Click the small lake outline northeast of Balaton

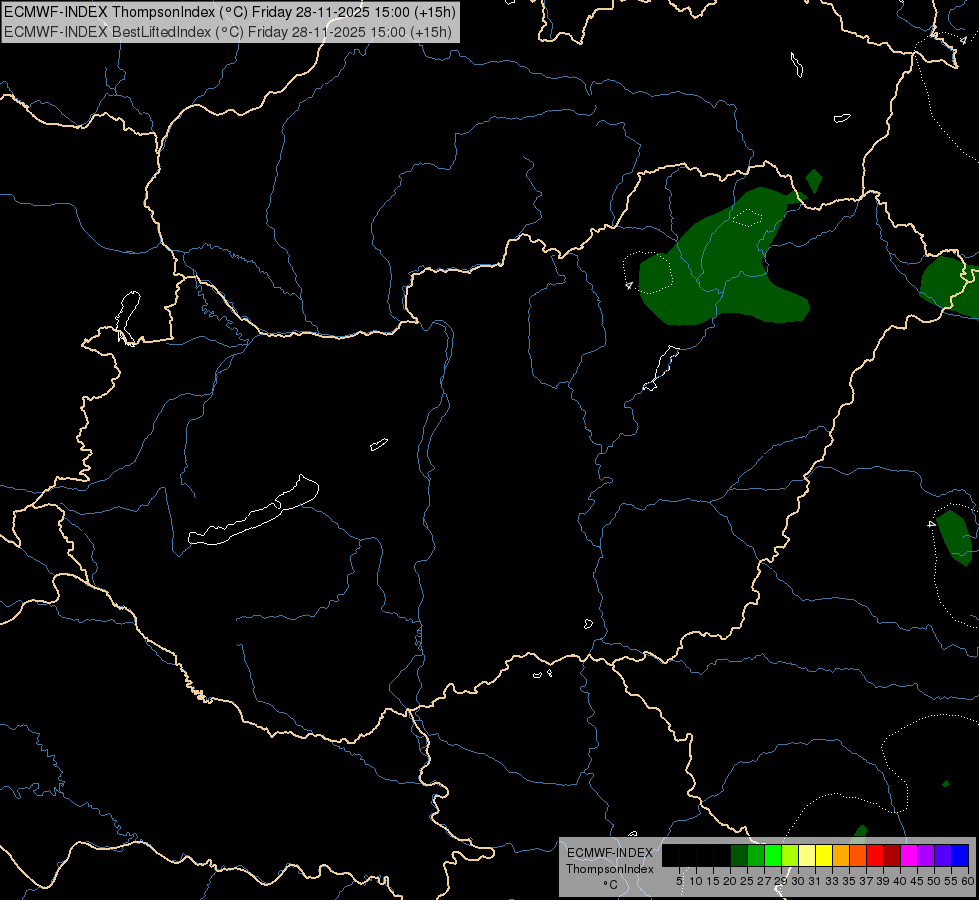(379, 444)
